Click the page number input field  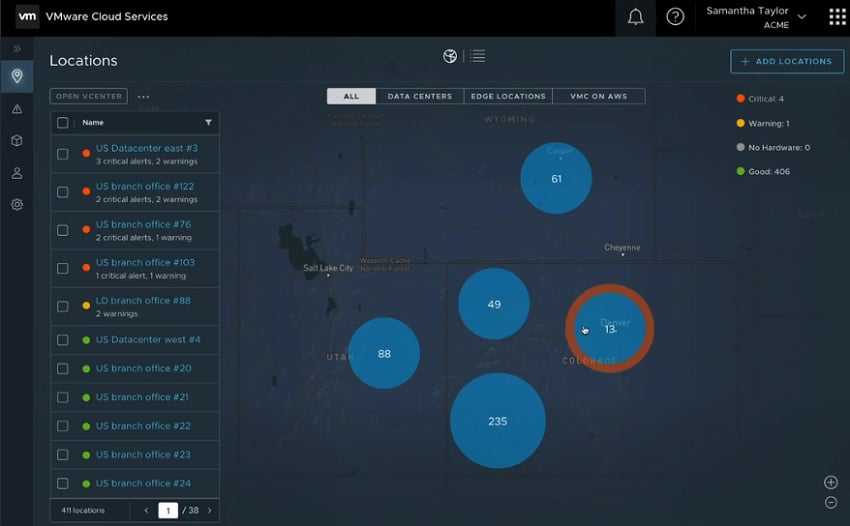(168, 510)
